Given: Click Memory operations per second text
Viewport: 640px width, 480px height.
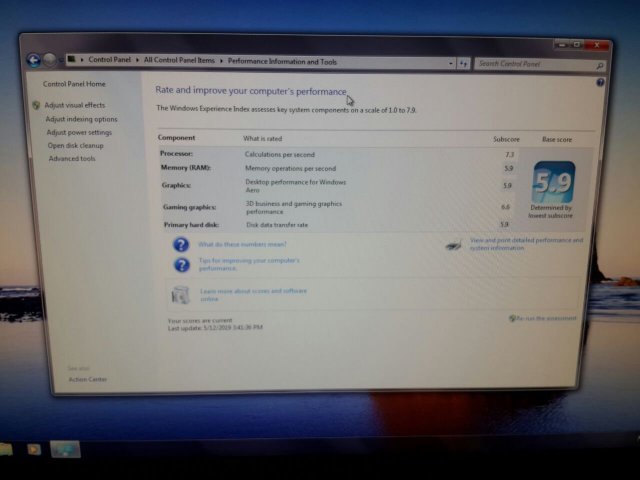Looking at the screenshot, I should click(x=291, y=168).
